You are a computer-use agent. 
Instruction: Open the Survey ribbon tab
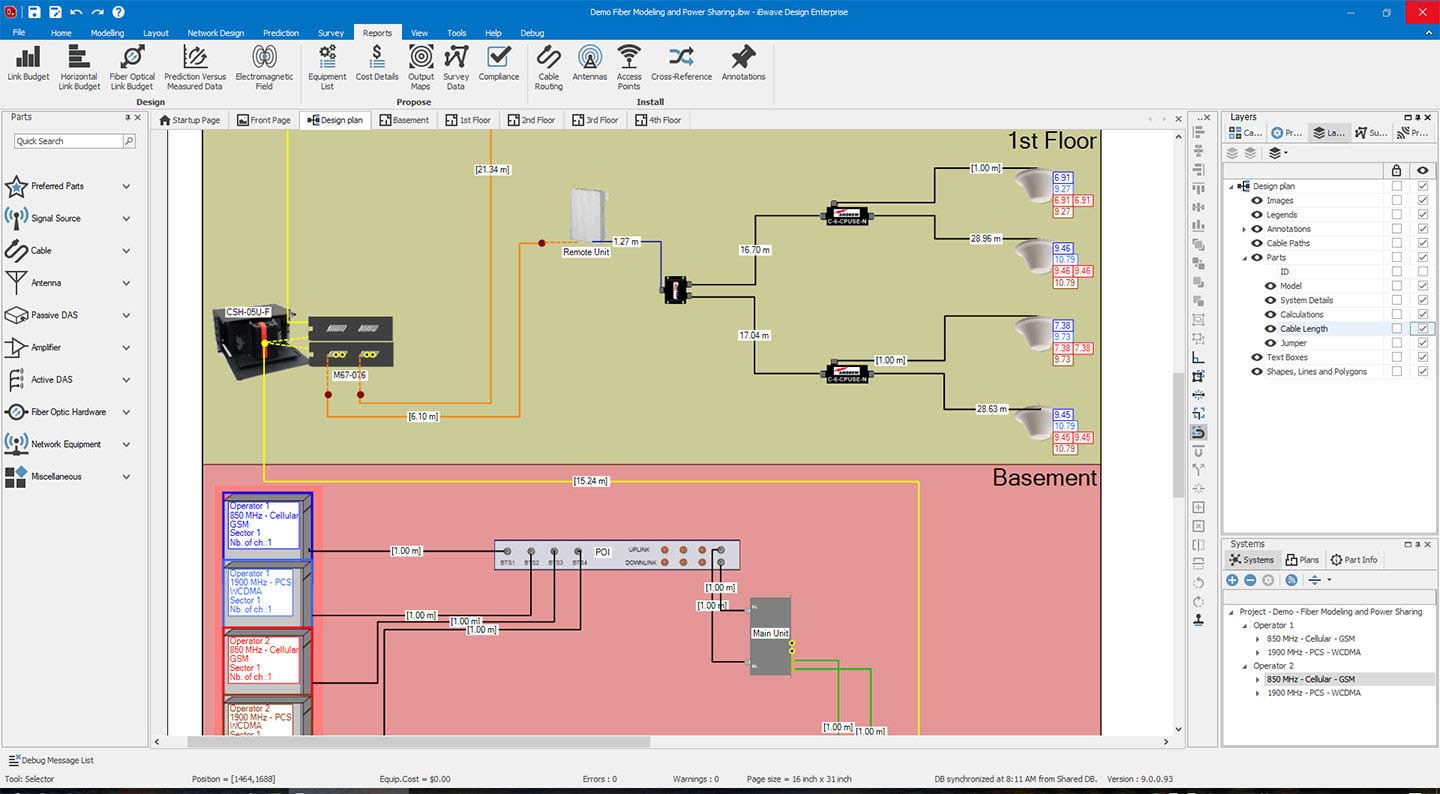[x=331, y=33]
